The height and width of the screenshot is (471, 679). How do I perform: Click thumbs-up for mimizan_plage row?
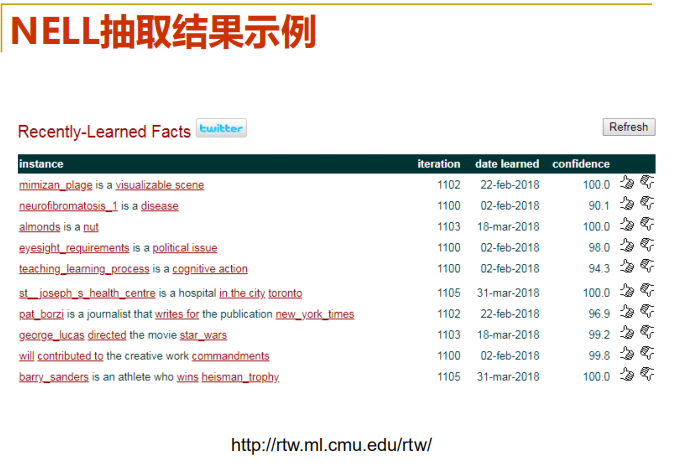point(626,183)
